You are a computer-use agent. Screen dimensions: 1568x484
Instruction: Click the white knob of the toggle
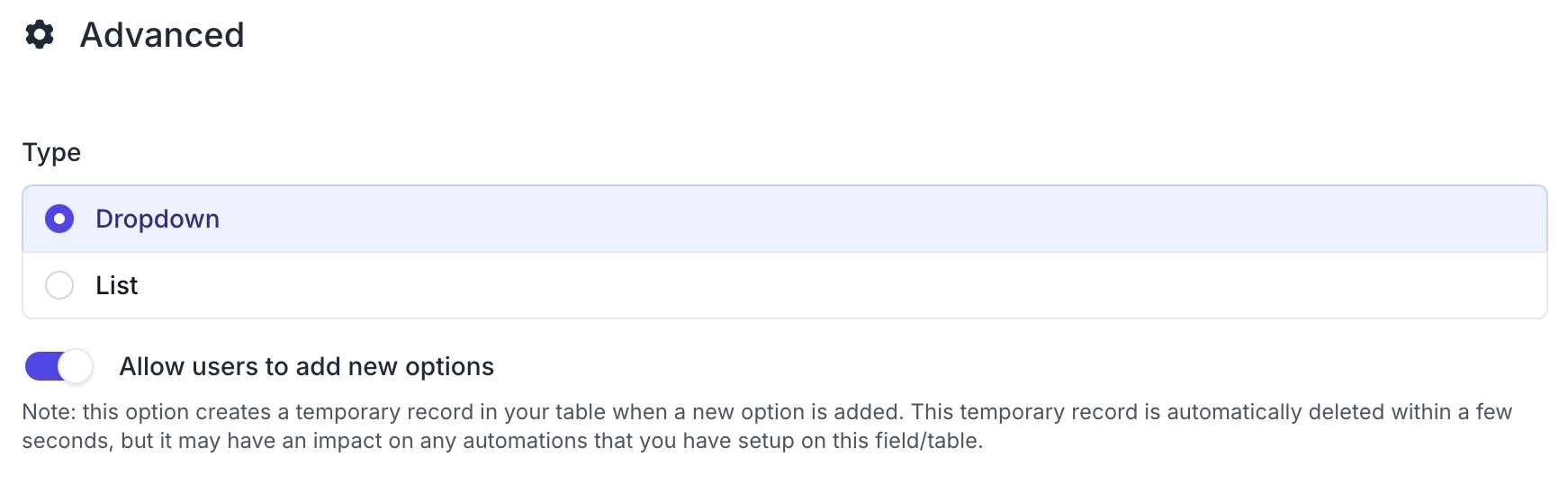click(77, 366)
